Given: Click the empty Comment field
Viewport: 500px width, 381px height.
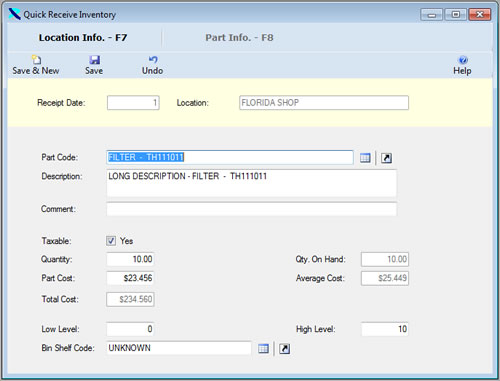Looking at the screenshot, I should tap(251, 209).
